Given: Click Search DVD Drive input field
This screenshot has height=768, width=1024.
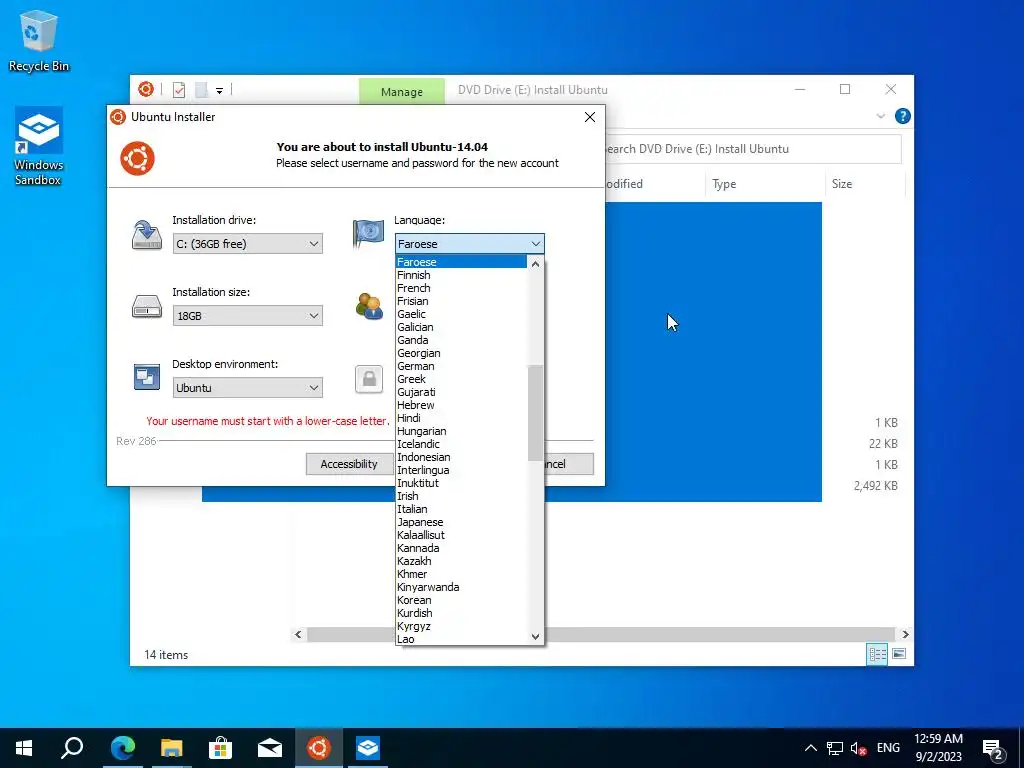Looking at the screenshot, I should coord(751,149).
